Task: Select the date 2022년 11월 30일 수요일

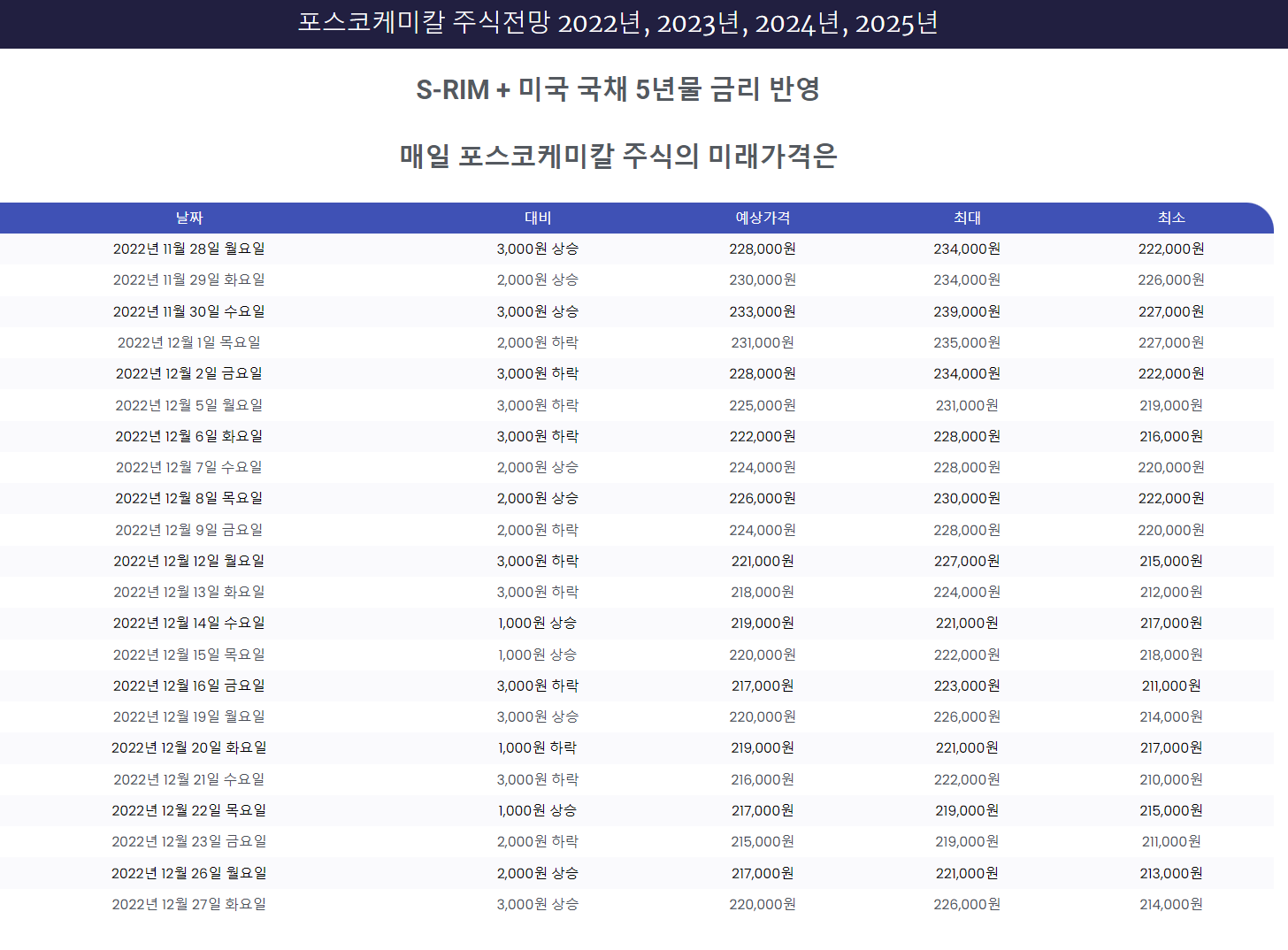Action: pyautogui.click(x=189, y=311)
